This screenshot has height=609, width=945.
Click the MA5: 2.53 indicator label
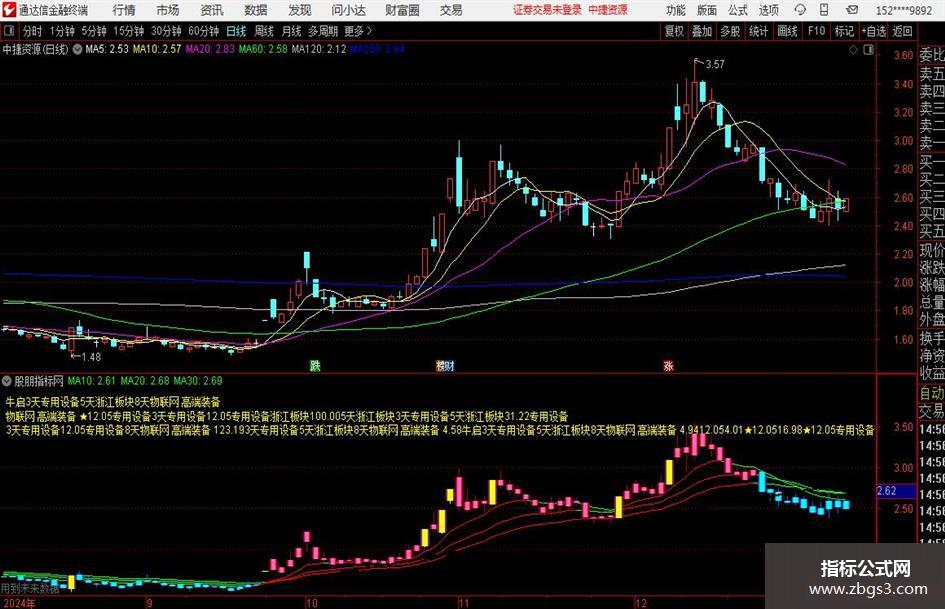(x=107, y=49)
